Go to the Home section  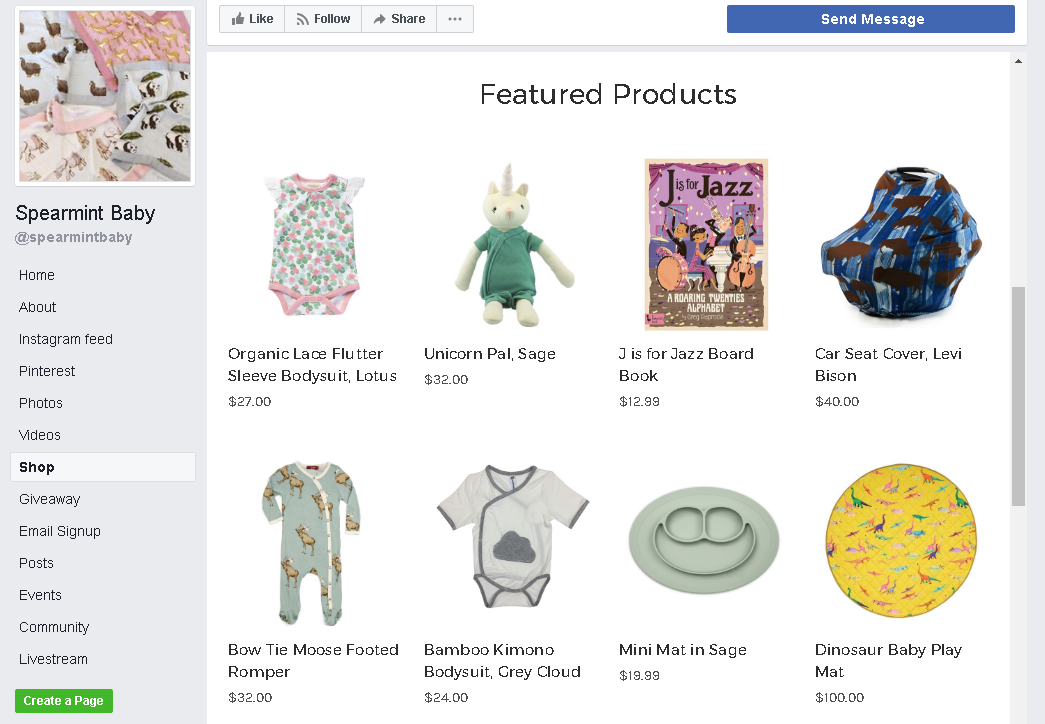tap(37, 275)
